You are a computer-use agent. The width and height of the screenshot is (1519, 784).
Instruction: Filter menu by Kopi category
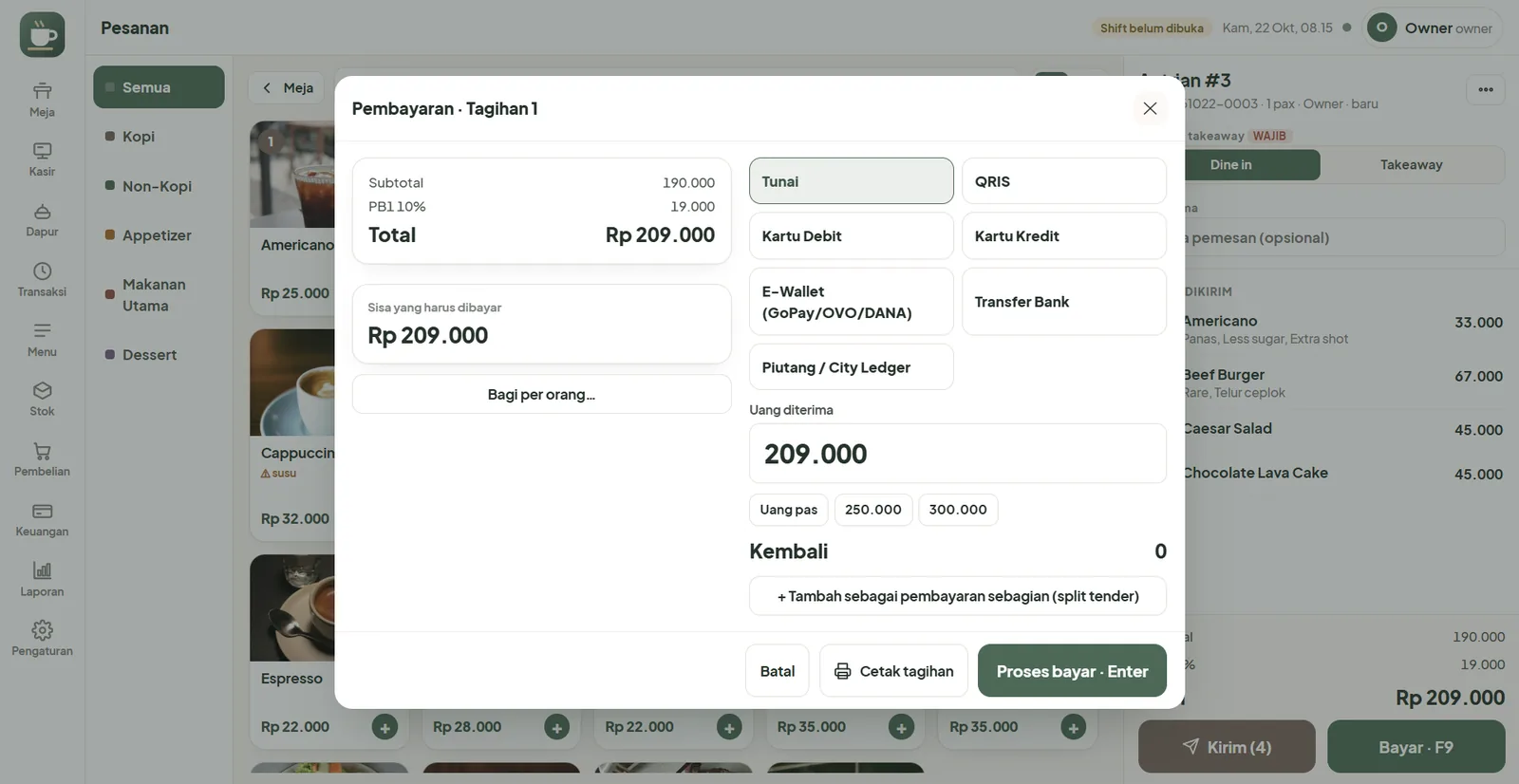point(159,137)
